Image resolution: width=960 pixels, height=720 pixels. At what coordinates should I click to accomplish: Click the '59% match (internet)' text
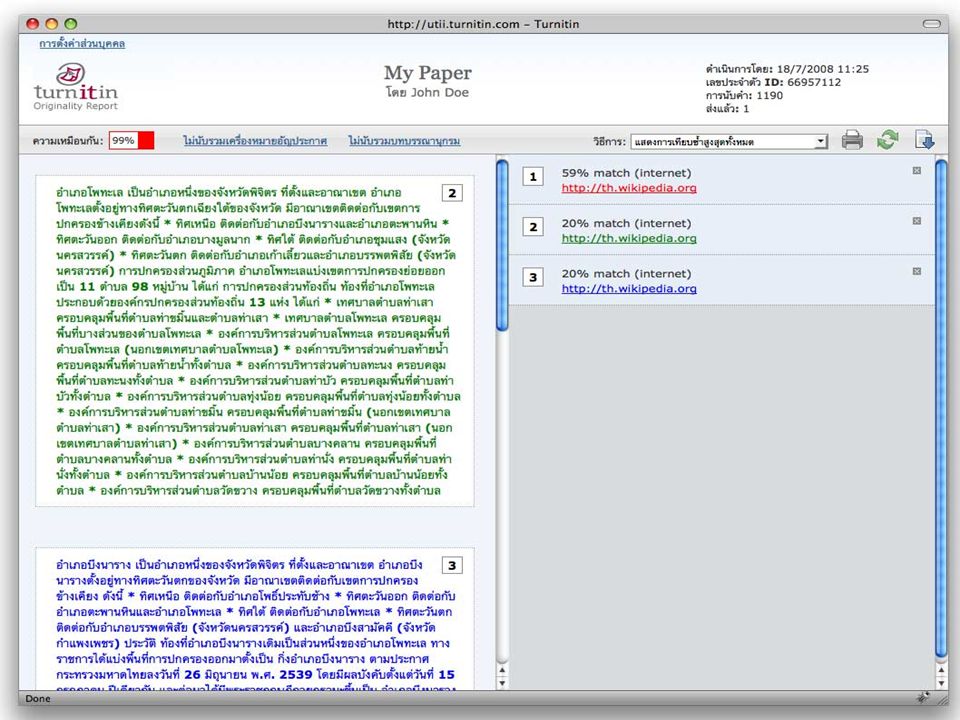tap(626, 173)
